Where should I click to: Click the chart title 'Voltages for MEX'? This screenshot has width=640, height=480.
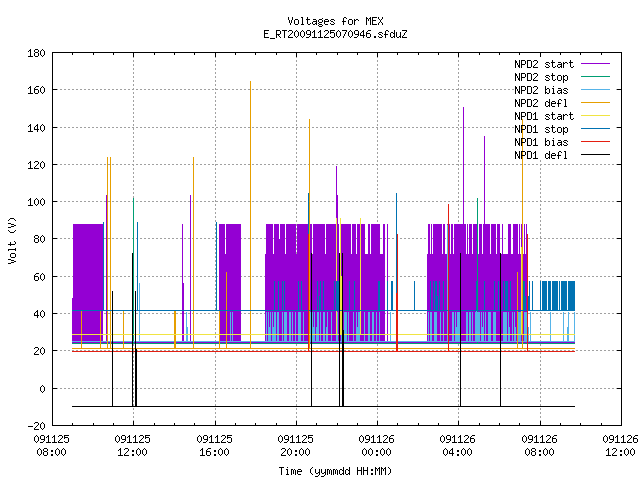(335, 21)
